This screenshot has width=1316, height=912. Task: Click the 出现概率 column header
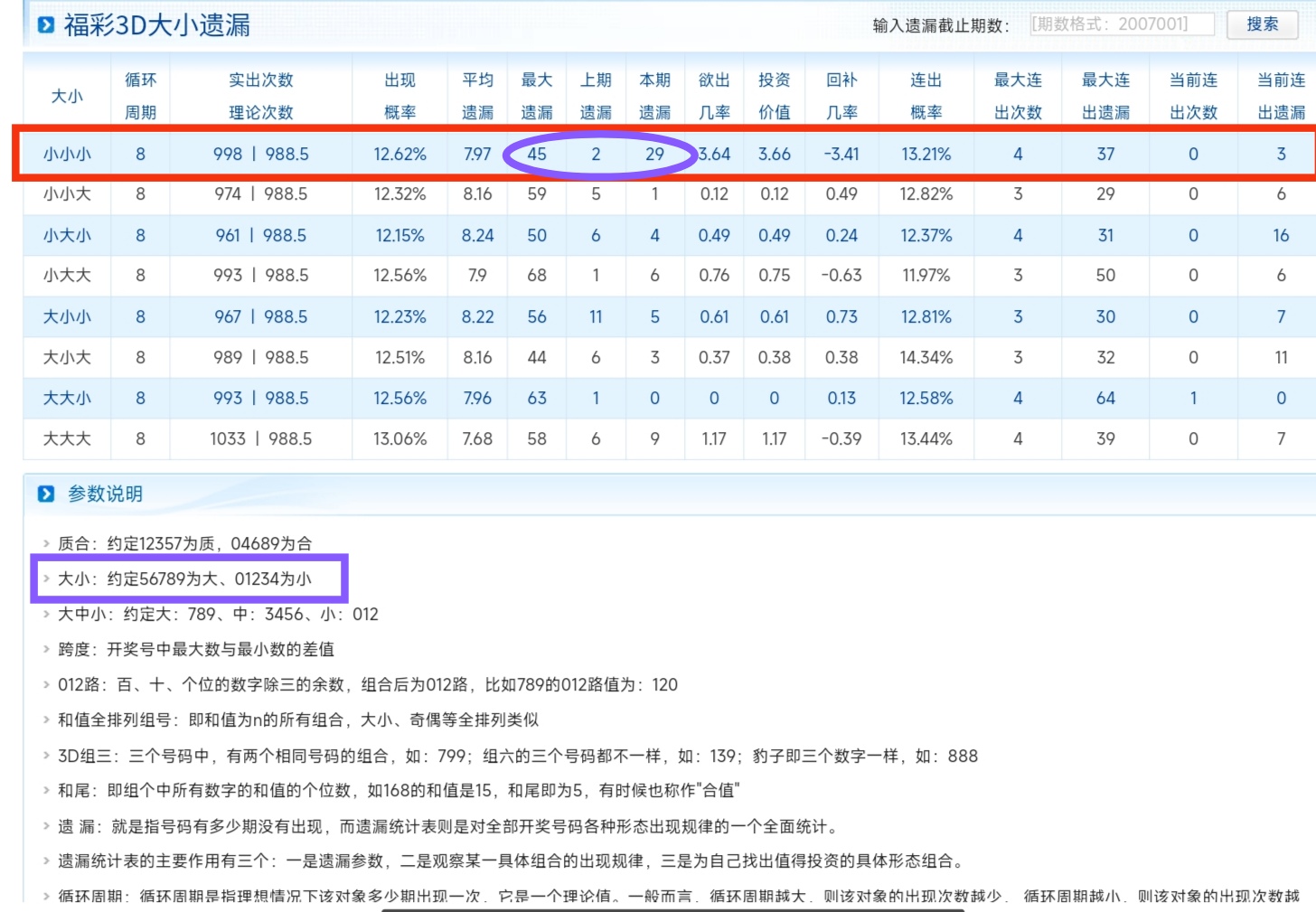pyautogui.click(x=401, y=90)
